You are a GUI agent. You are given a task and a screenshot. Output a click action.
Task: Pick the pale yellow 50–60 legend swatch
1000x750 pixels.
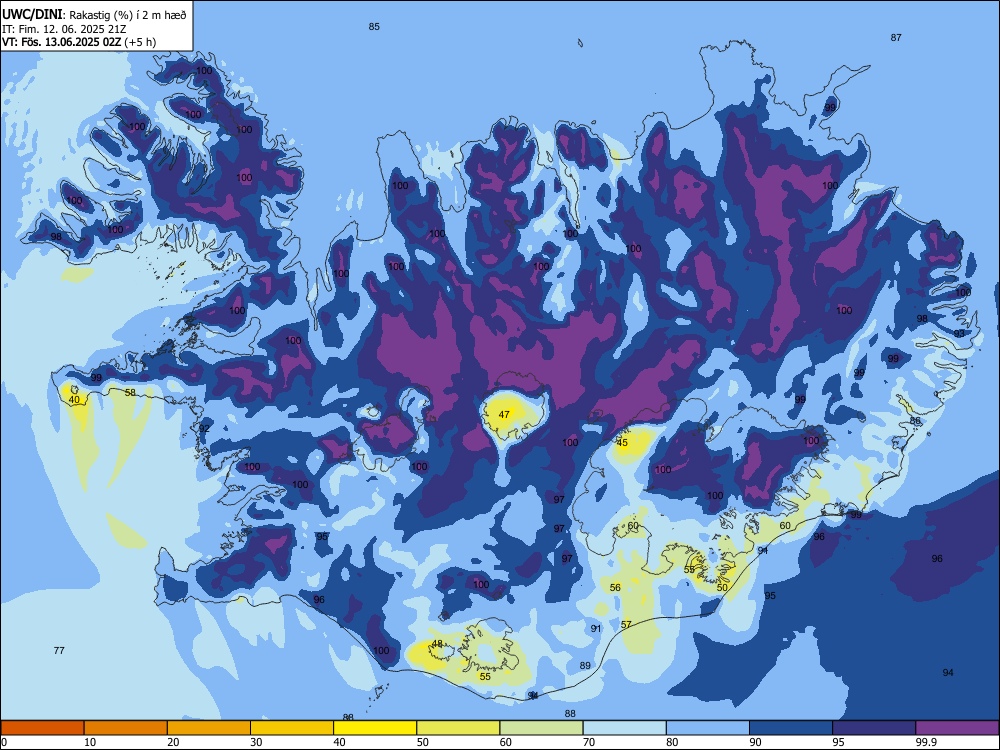tap(458, 728)
